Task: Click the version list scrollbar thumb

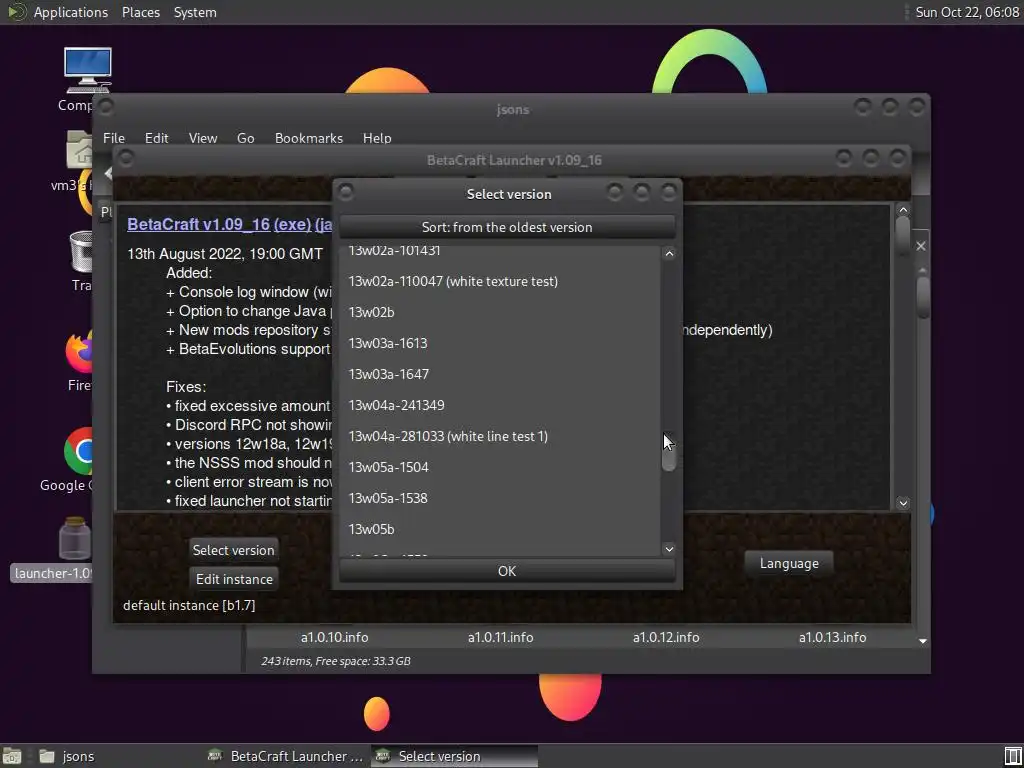Action: [669, 451]
